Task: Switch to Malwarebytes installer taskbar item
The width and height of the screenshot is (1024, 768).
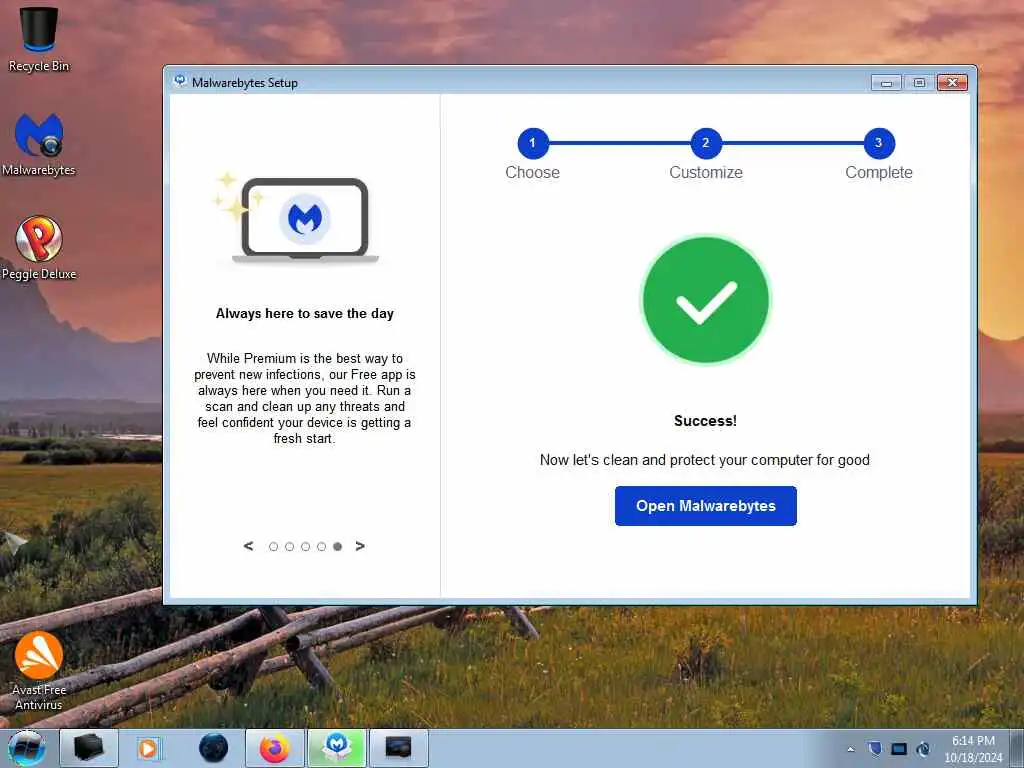Action: [x=337, y=748]
